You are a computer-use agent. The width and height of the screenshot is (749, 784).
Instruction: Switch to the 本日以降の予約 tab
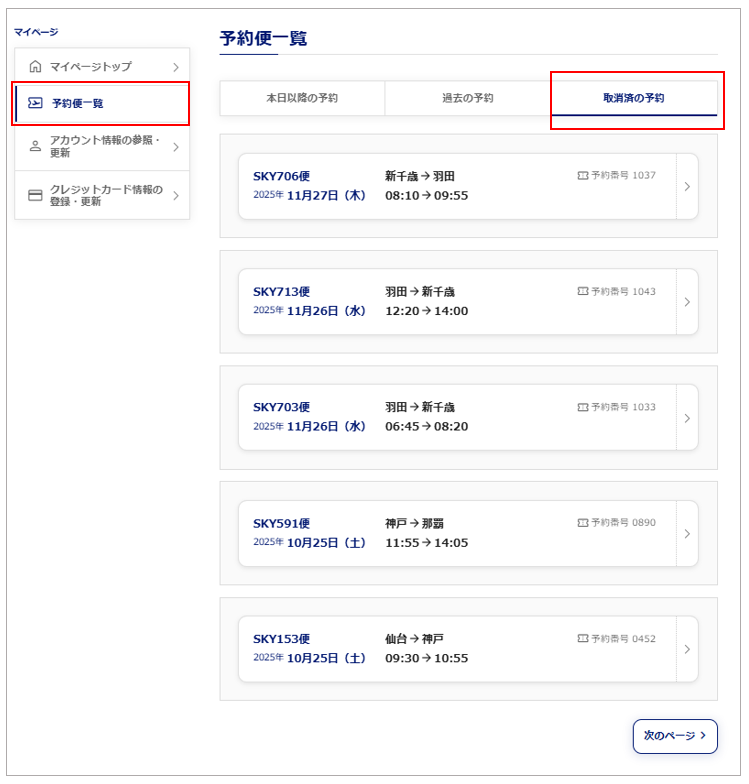pos(302,98)
